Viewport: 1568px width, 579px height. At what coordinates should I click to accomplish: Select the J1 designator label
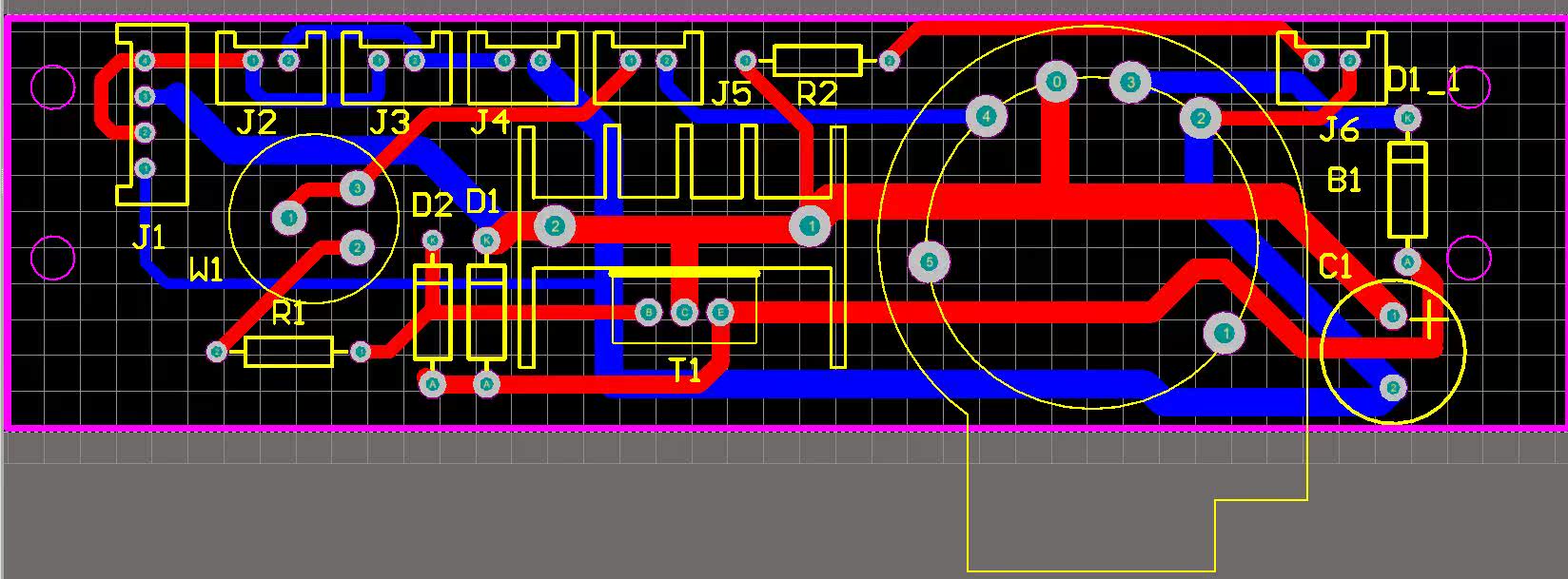tap(148, 237)
